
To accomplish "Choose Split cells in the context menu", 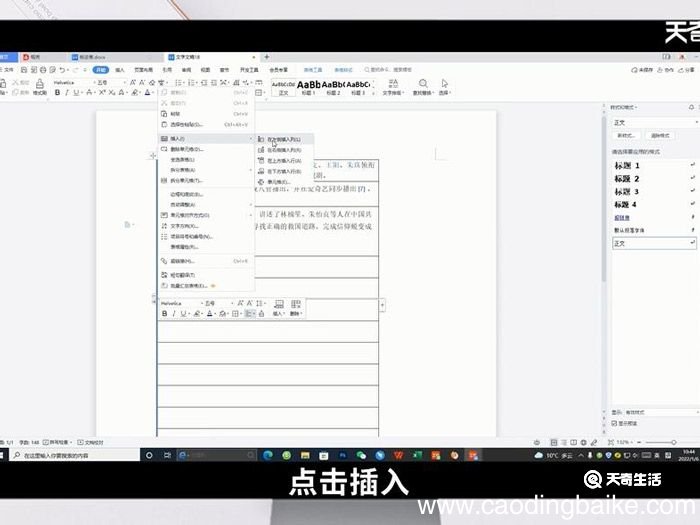I will tap(206, 181).
